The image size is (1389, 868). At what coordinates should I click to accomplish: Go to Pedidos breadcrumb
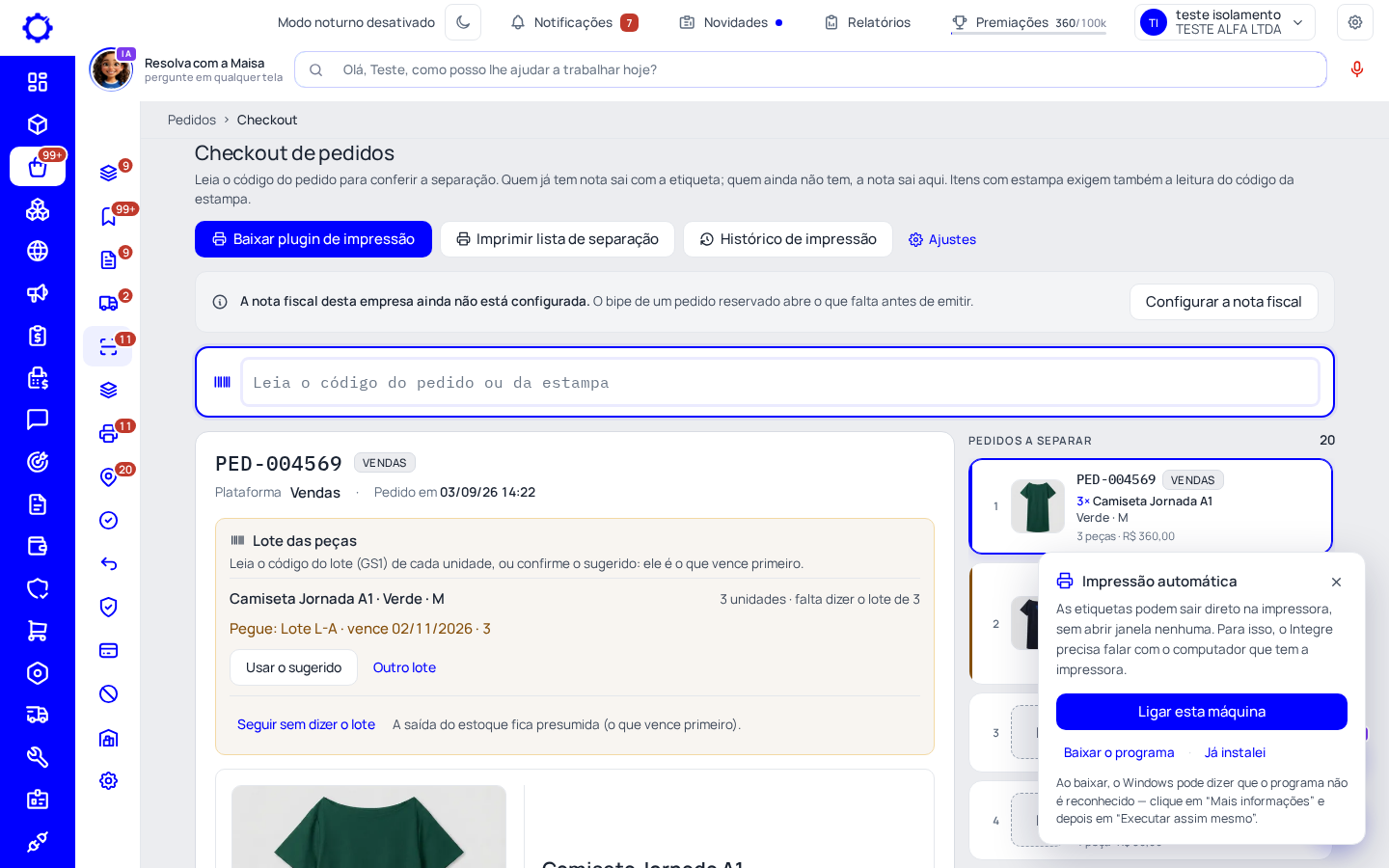tap(192, 120)
